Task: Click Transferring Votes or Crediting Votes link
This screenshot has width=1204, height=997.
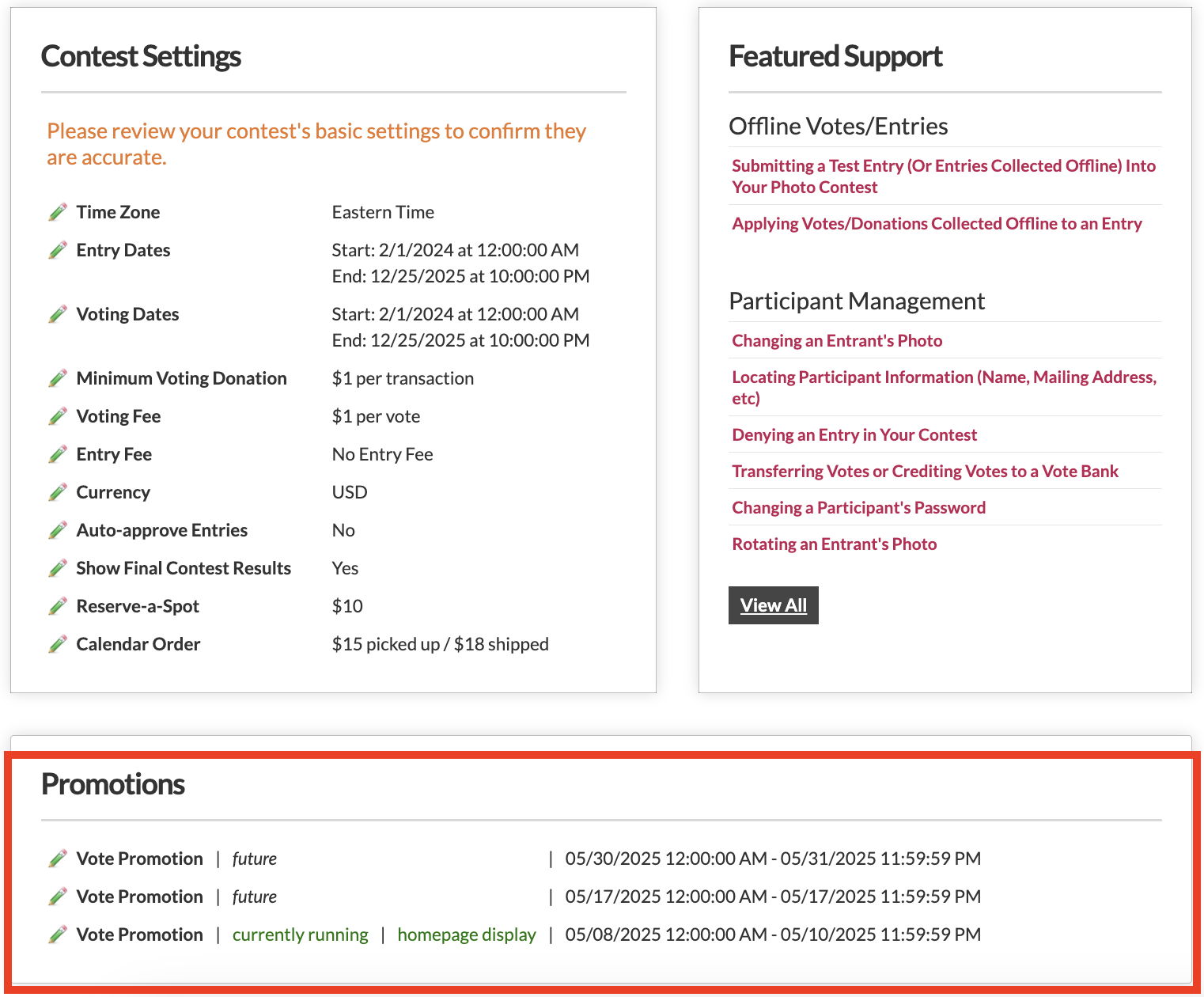Action: click(925, 471)
